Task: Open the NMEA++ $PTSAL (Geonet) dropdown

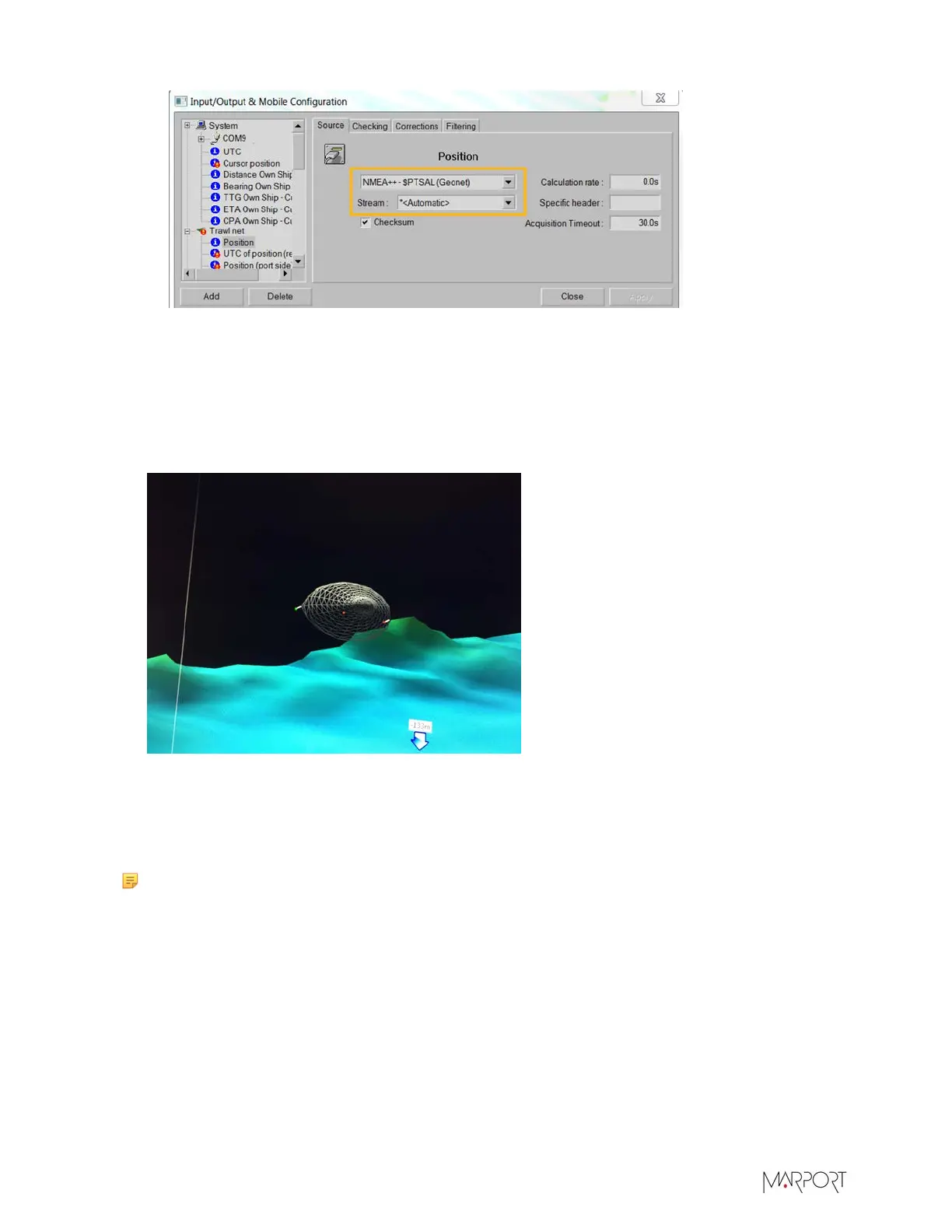Action: [438, 182]
